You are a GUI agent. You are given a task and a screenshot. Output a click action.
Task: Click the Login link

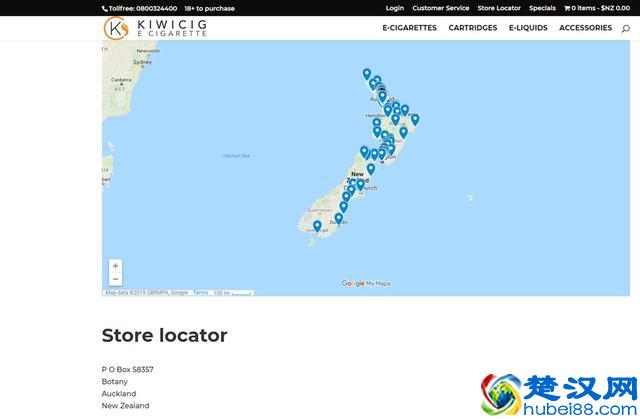coord(395,8)
